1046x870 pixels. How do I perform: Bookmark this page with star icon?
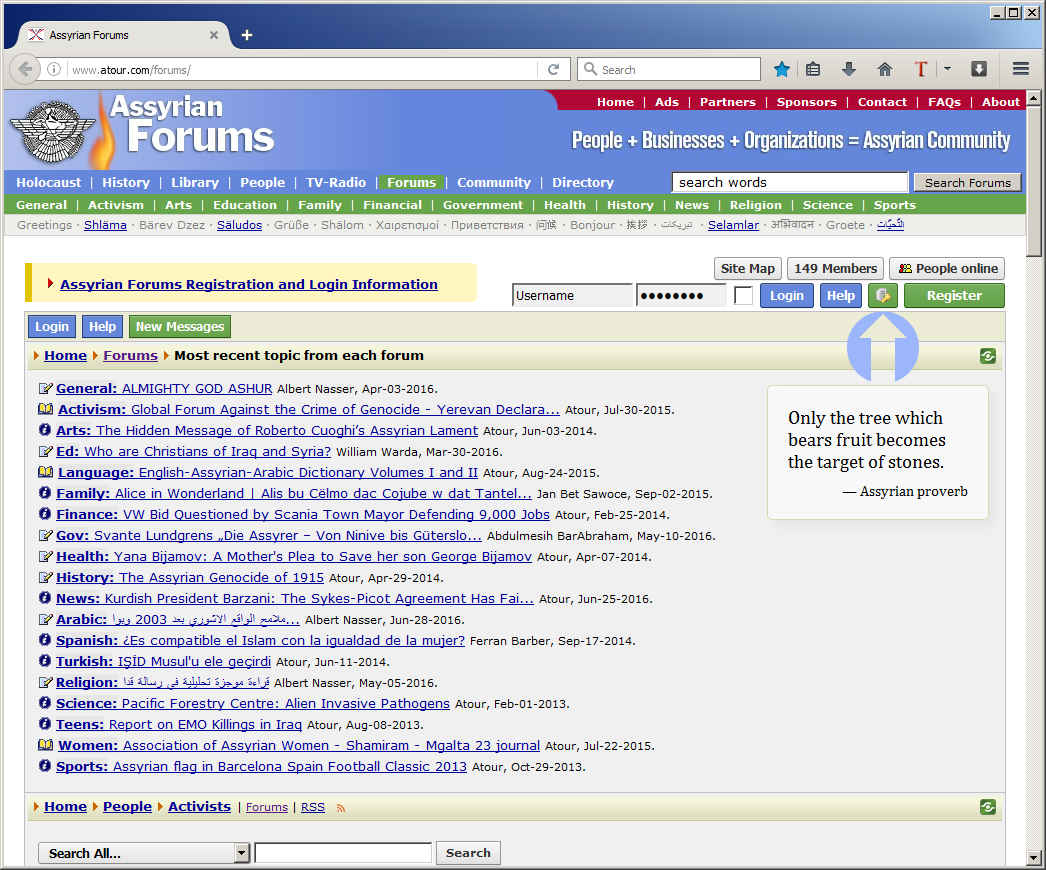point(782,69)
